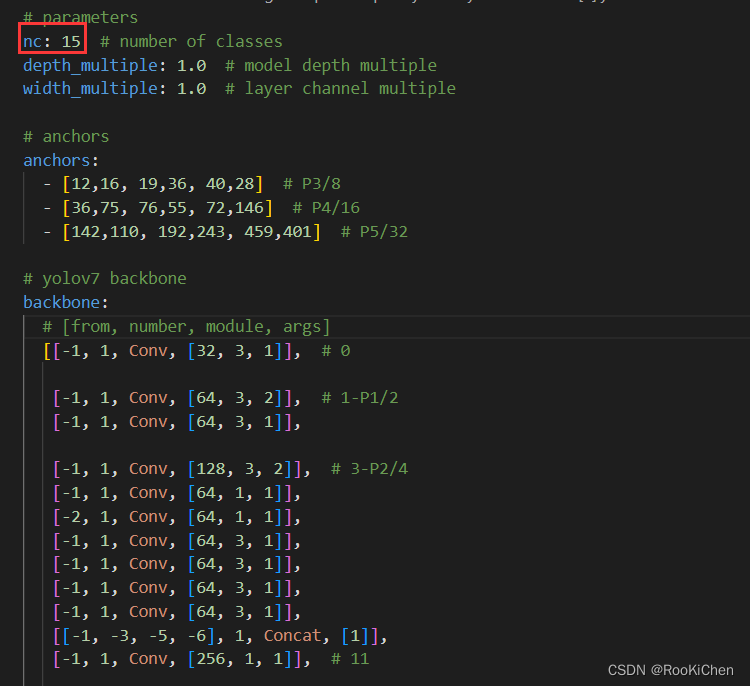
Task: Click the '# layer channel multiple' comment
Action: click(x=341, y=89)
